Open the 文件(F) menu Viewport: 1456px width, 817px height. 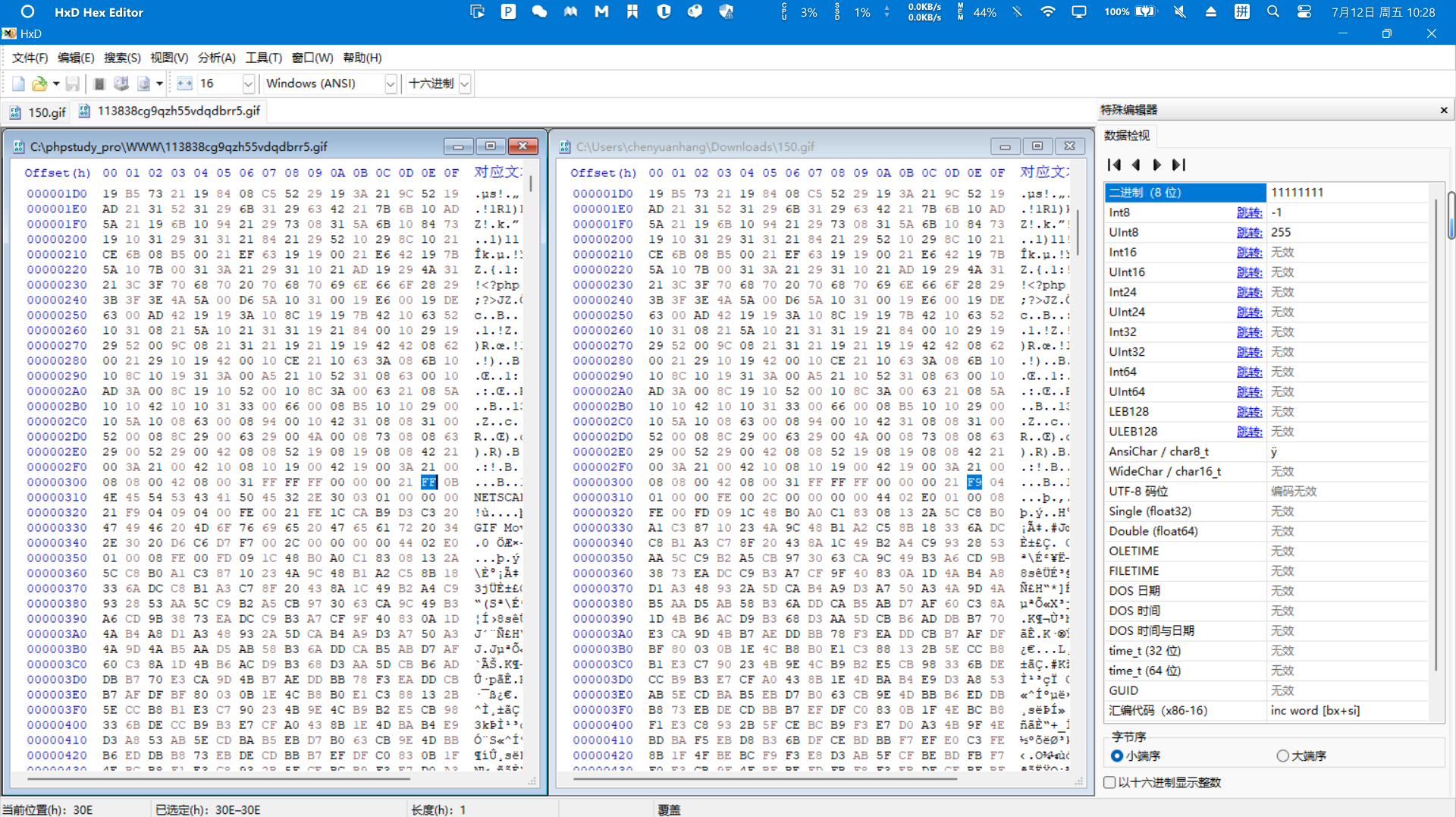click(30, 58)
